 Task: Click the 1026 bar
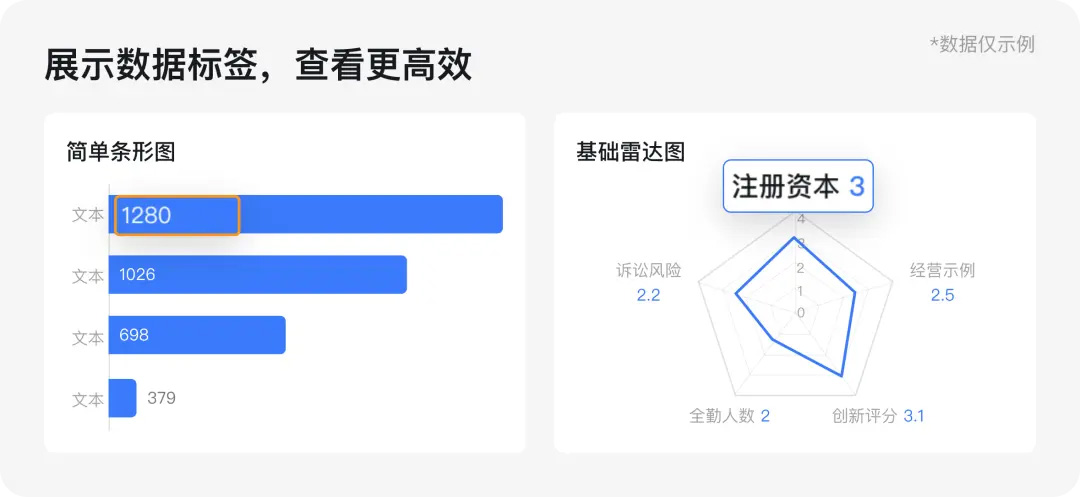click(258, 275)
